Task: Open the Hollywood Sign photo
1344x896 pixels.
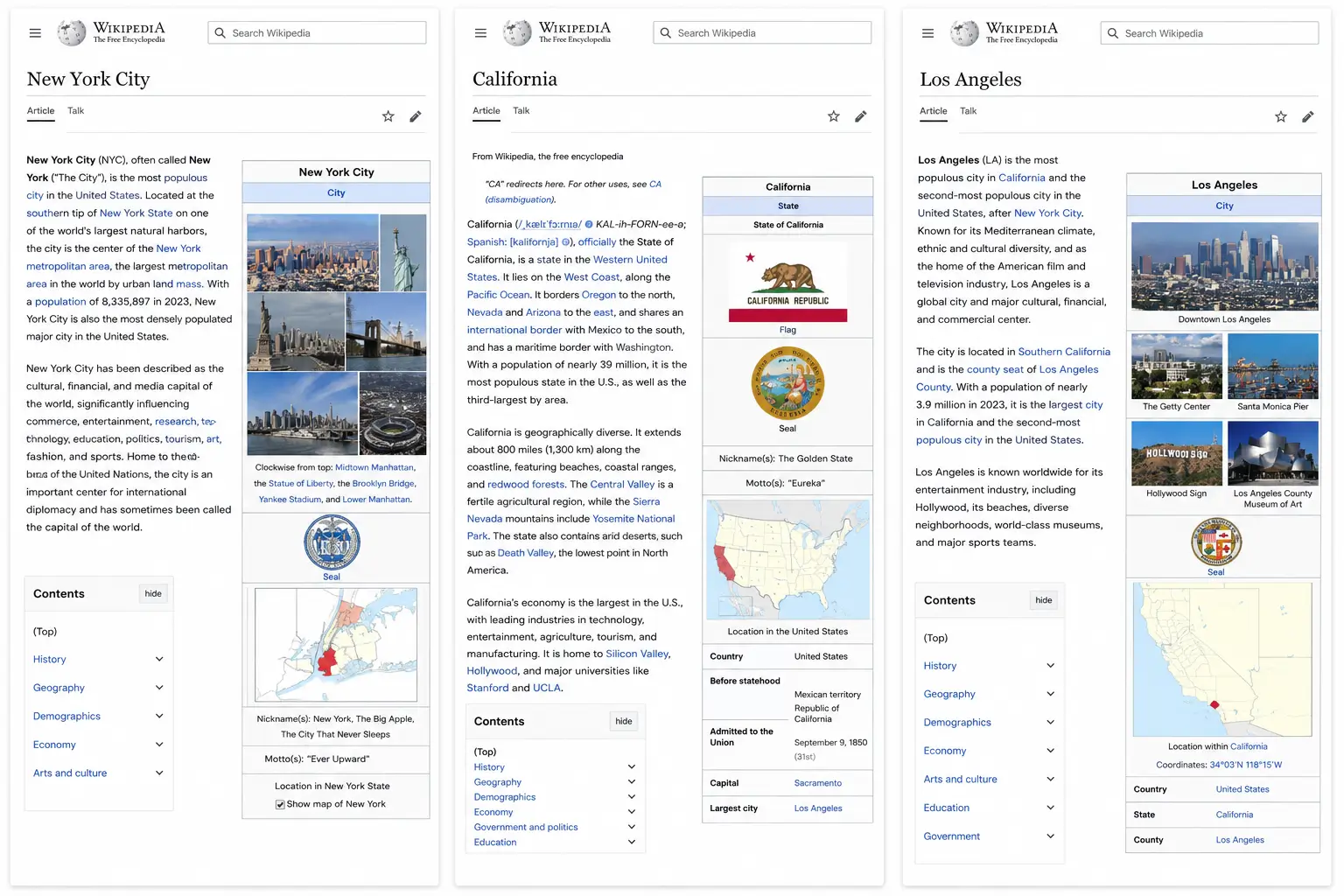Action: tap(1177, 453)
